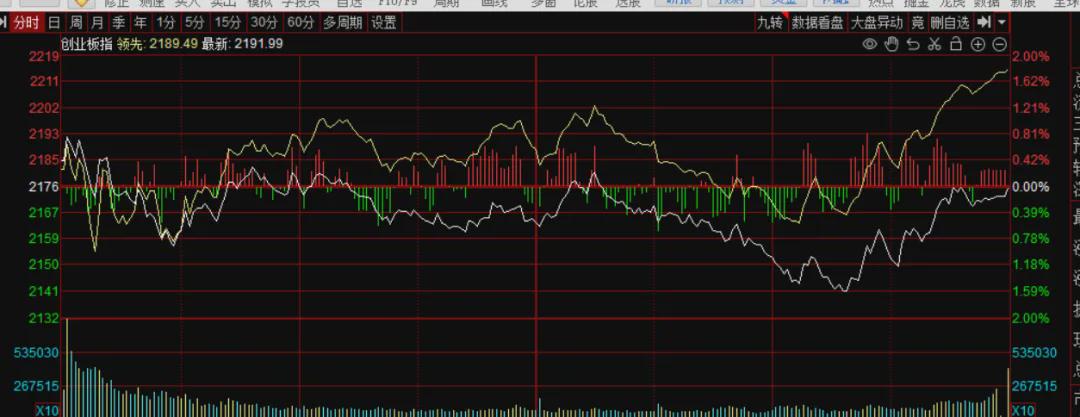The height and width of the screenshot is (417, 1080).
Task: Open the 多周期 multi-period view
Action: tap(342, 23)
